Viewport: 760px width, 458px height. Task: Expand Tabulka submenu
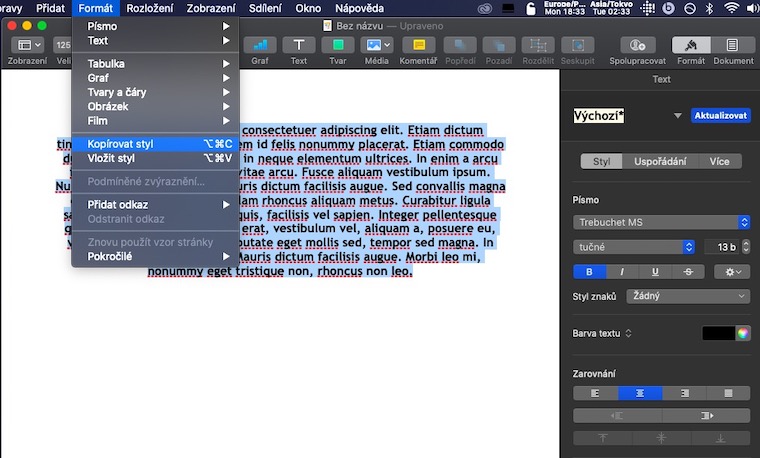coord(156,63)
